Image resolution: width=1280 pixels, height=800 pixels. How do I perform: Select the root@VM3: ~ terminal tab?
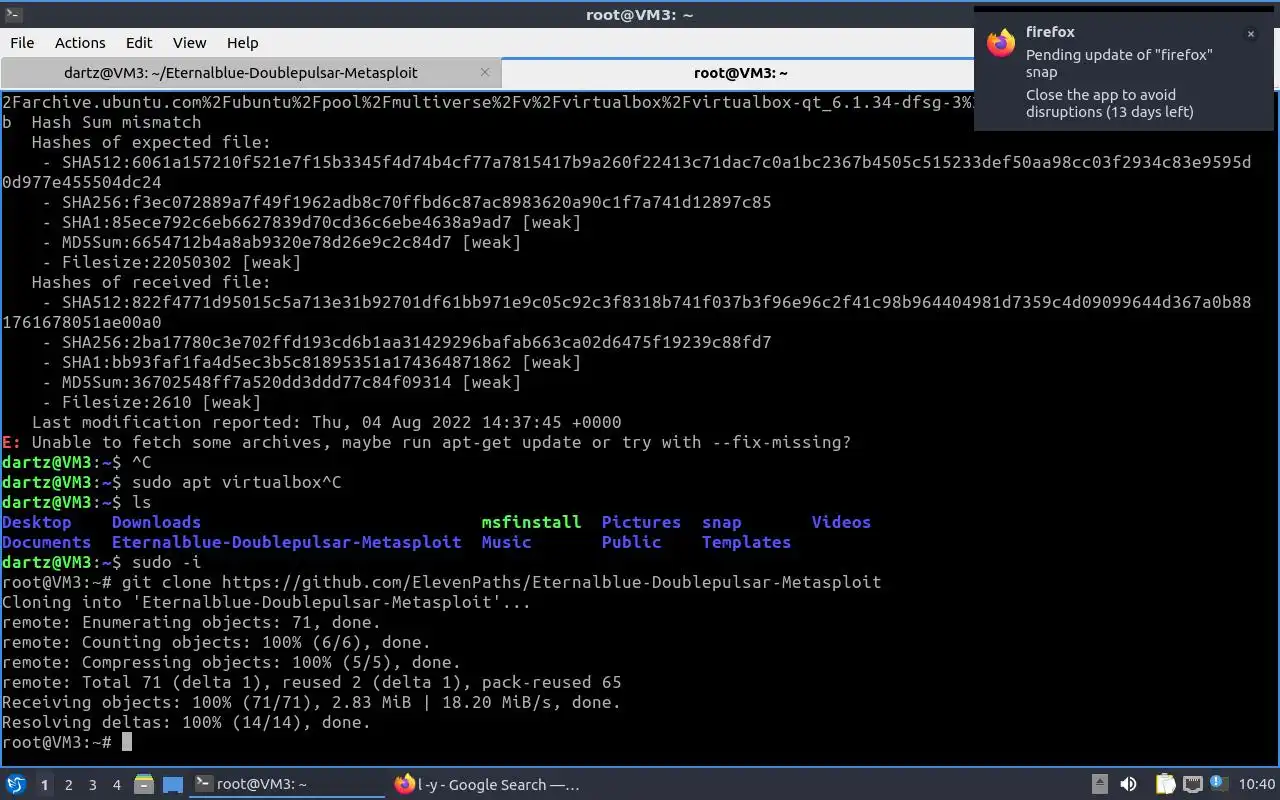pyautogui.click(x=740, y=73)
